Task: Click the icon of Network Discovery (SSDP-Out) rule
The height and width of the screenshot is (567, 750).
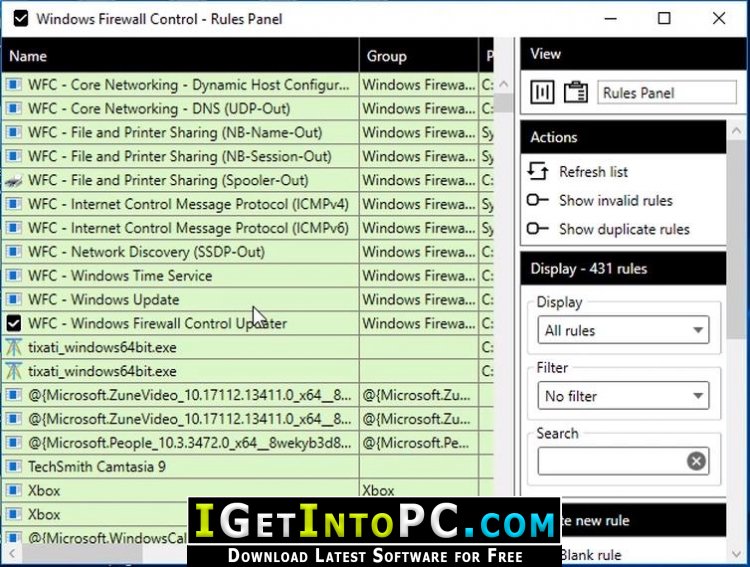Action: (13, 252)
